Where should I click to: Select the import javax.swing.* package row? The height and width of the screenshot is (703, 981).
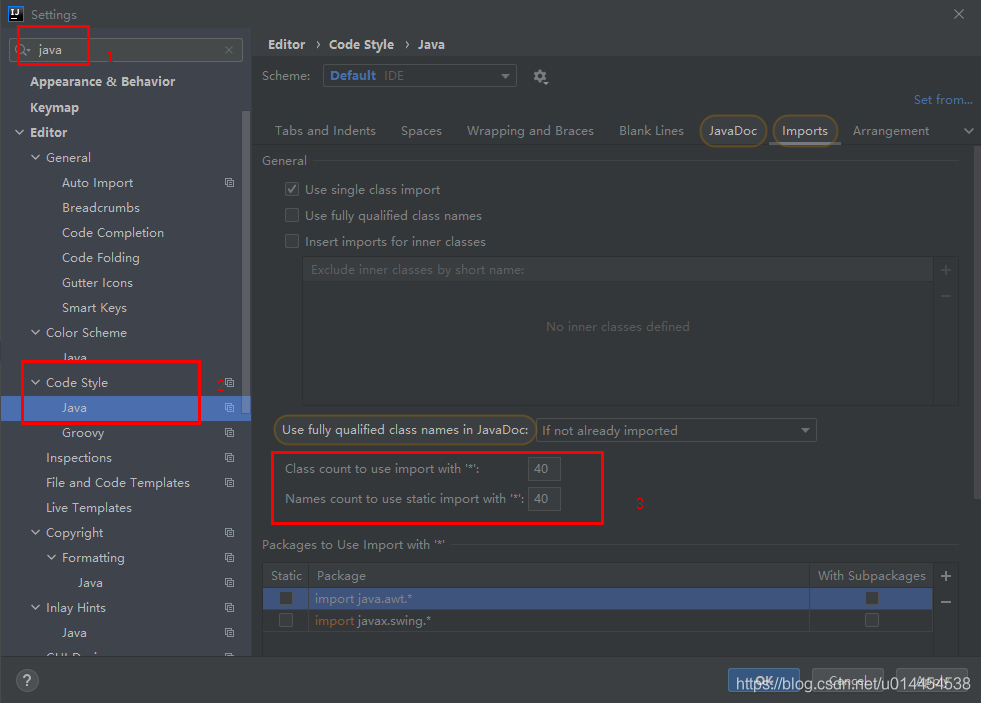pos(597,620)
